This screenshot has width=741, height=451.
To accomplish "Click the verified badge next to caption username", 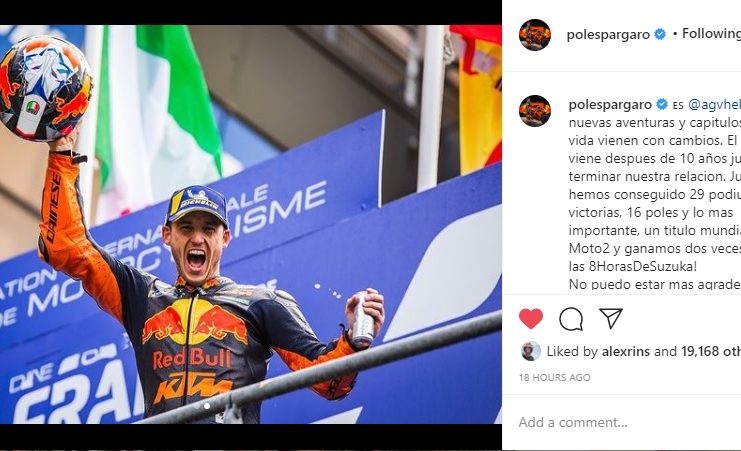I will pyautogui.click(x=660, y=104).
